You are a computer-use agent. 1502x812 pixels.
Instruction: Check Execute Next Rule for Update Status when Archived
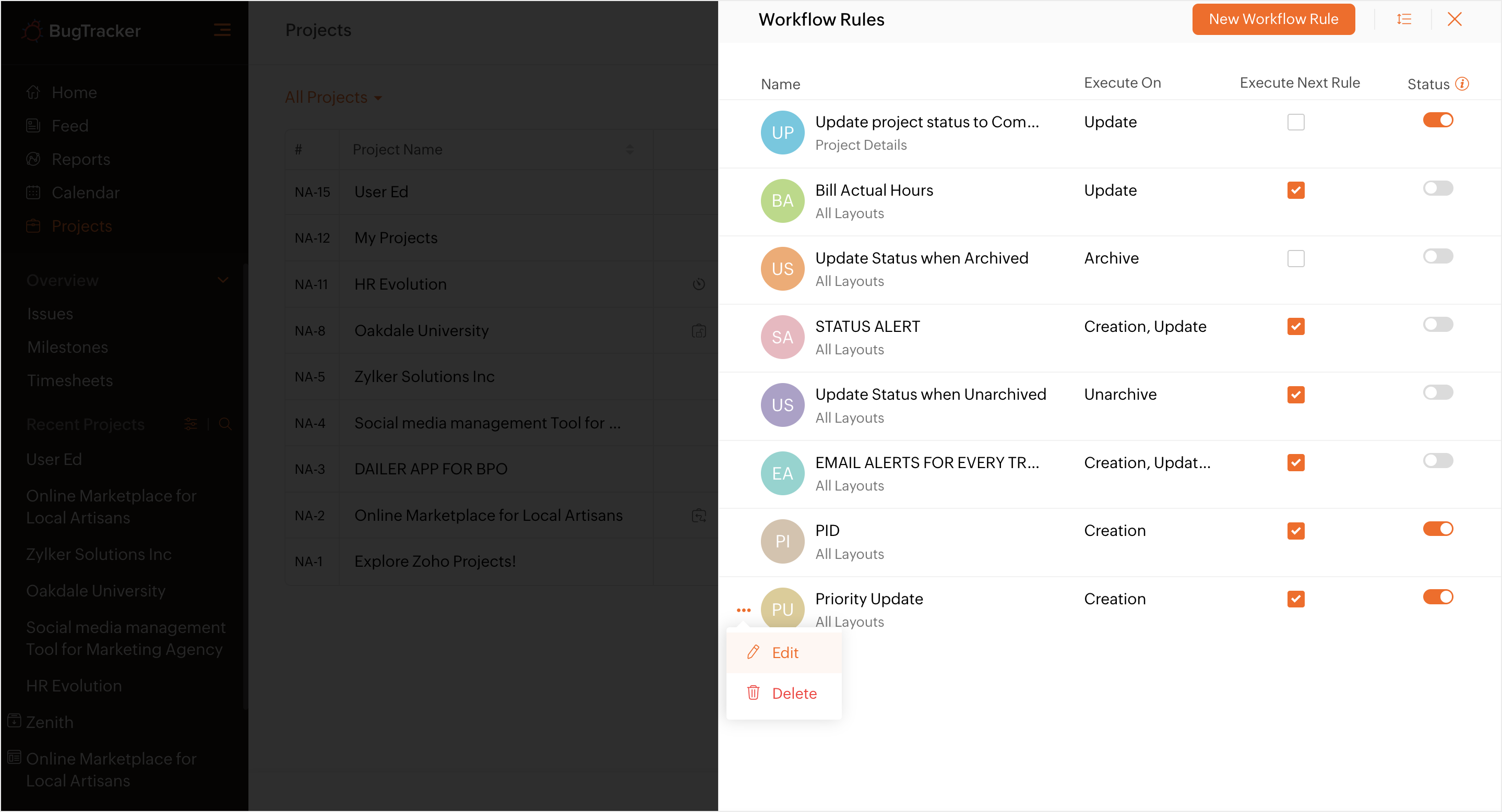pos(1295,259)
